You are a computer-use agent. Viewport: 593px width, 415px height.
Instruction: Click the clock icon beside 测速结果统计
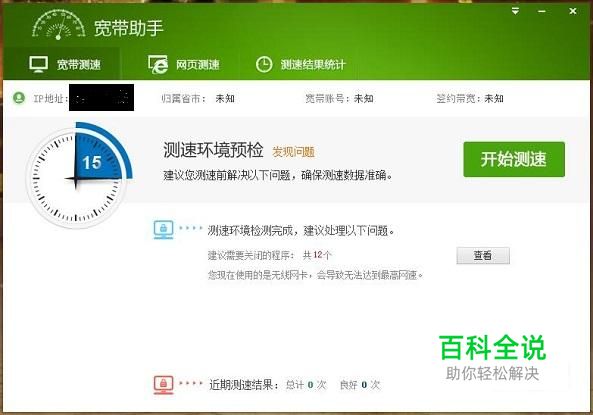point(264,65)
